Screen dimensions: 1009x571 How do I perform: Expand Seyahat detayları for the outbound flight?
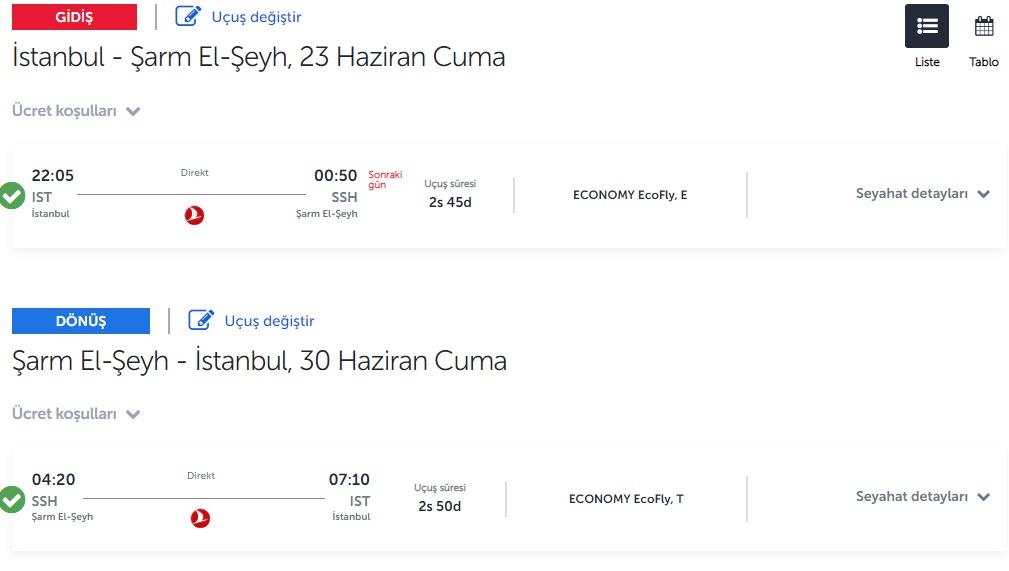[923, 194]
